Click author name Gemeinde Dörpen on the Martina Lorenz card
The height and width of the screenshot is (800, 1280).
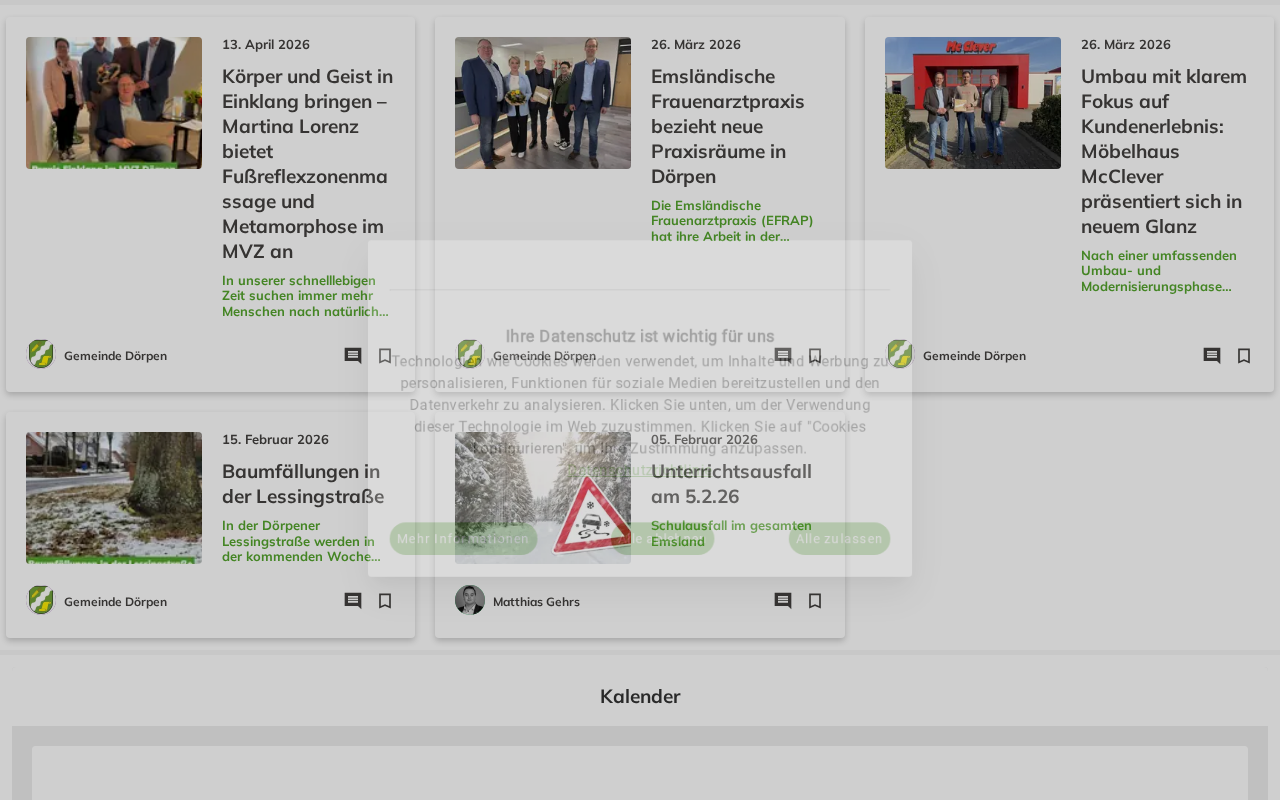(115, 356)
